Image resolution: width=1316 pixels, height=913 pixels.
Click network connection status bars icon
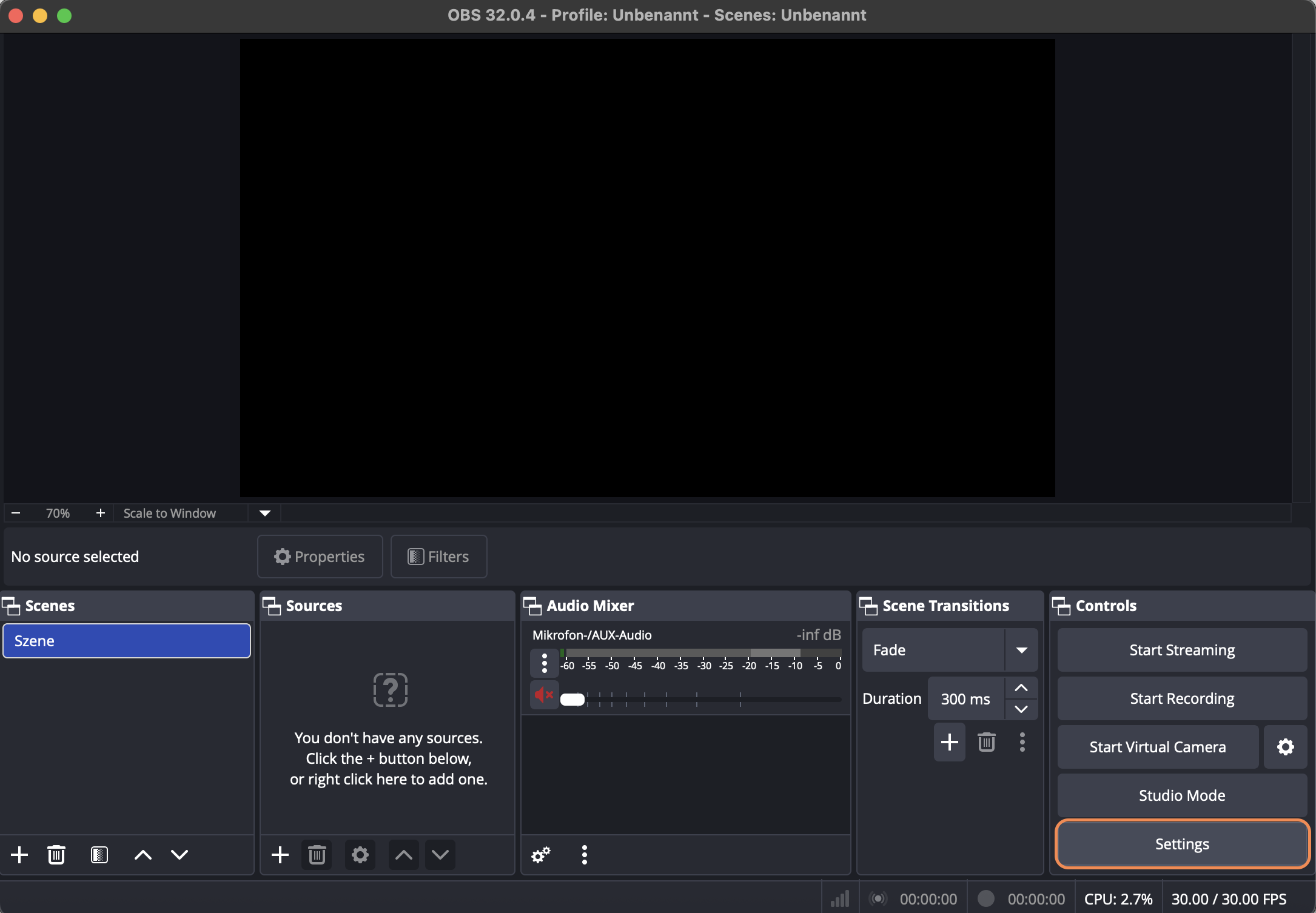coord(840,899)
